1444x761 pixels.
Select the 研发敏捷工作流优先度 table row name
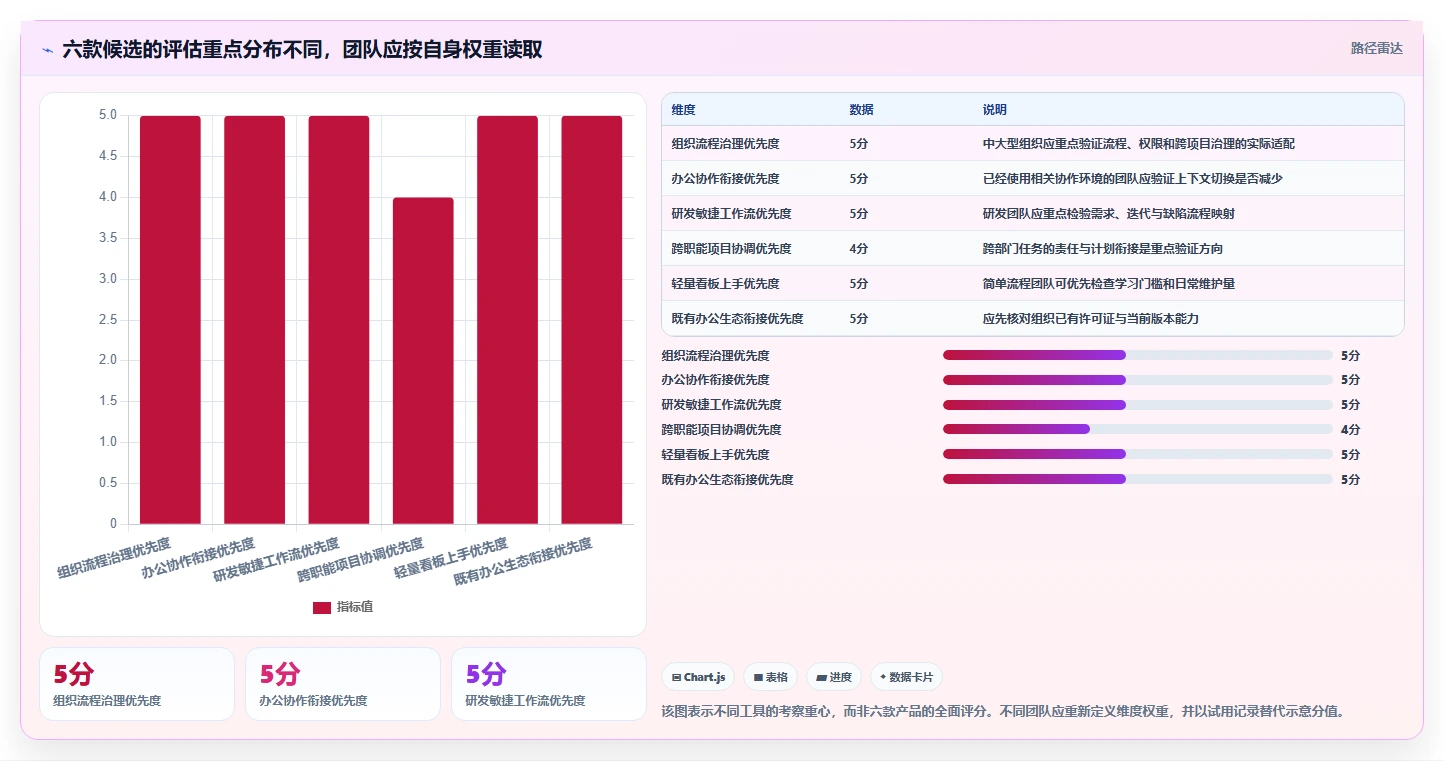point(732,214)
